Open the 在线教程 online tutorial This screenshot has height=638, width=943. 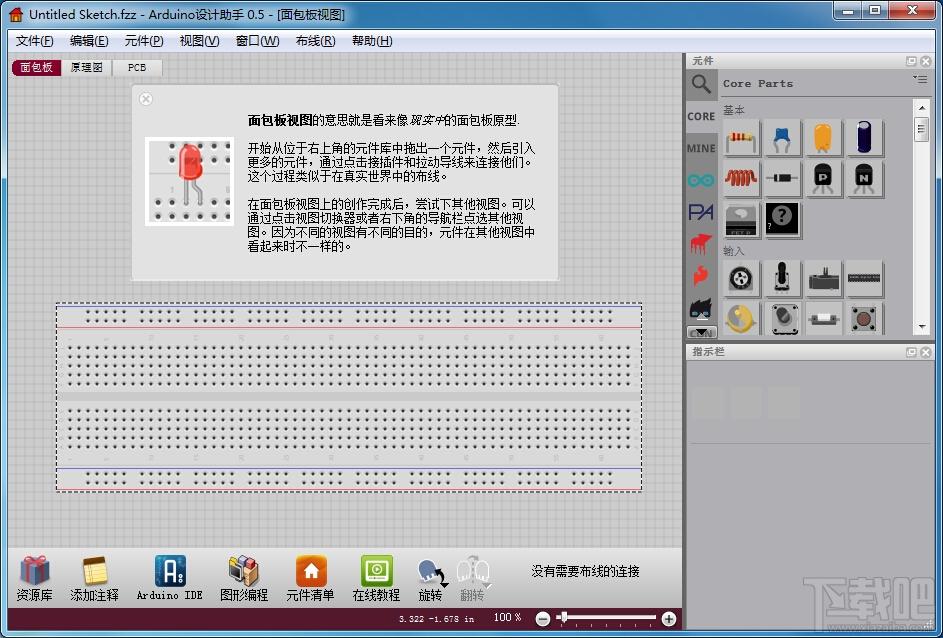coord(376,578)
